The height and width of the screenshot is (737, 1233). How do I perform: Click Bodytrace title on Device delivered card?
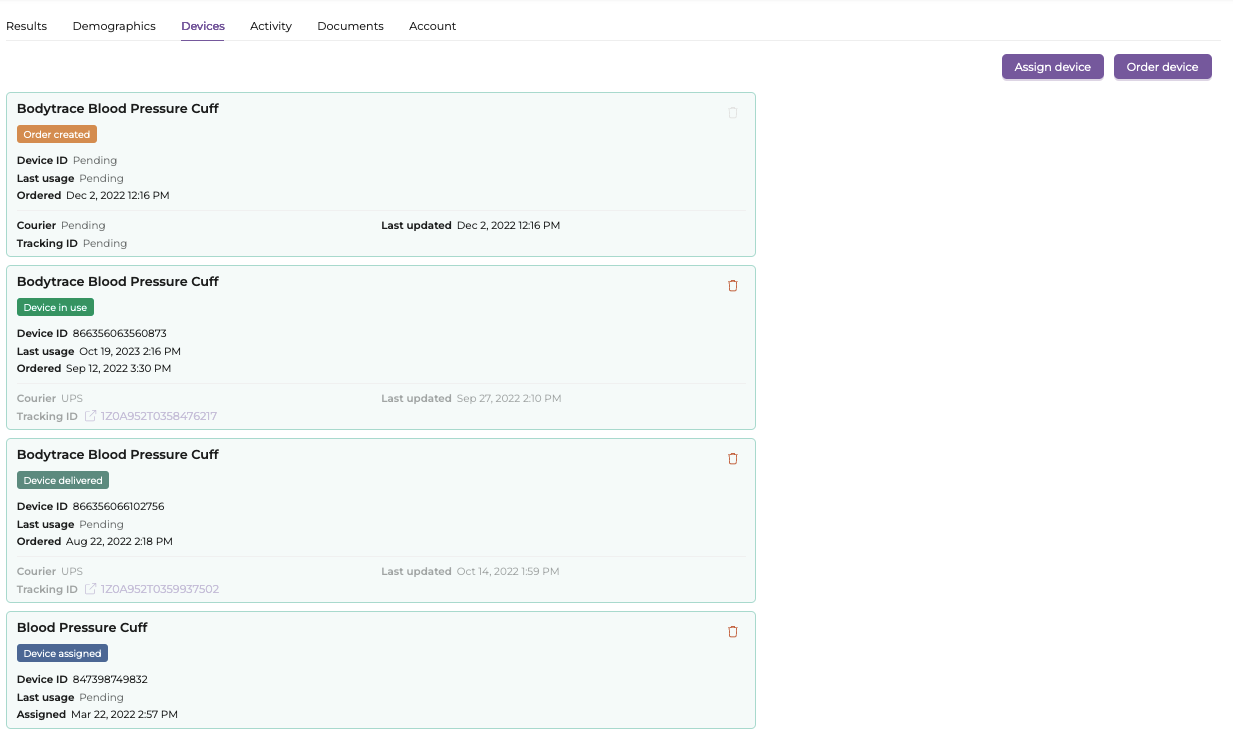pyautogui.click(x=118, y=454)
